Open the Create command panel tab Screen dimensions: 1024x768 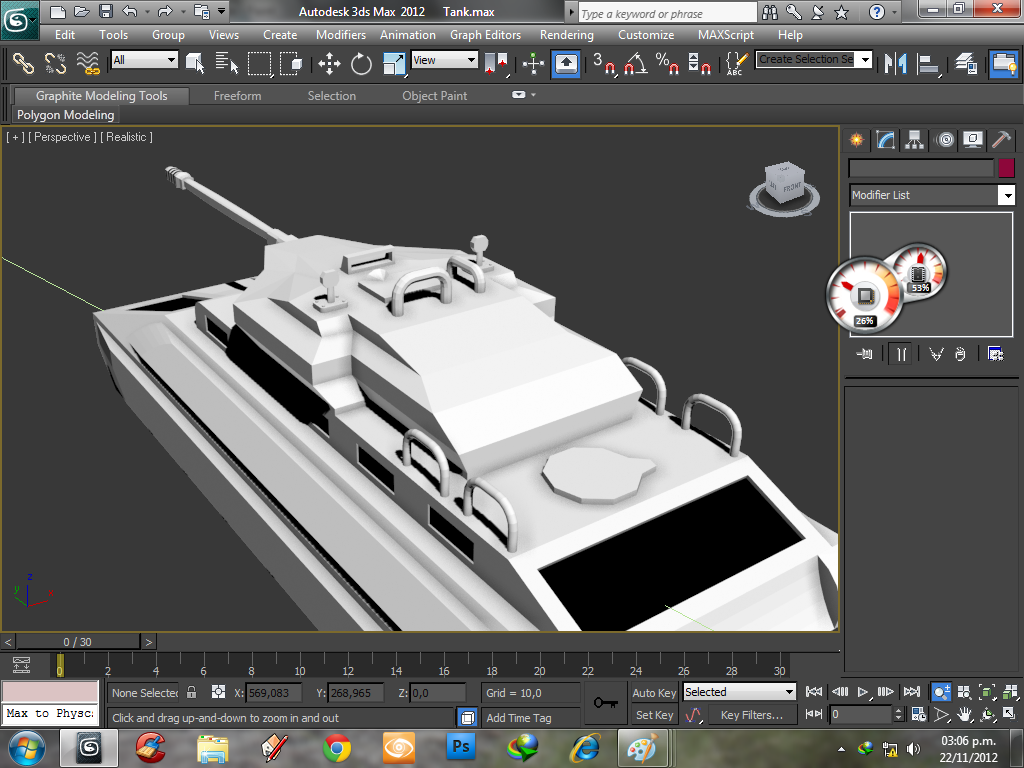tap(856, 140)
